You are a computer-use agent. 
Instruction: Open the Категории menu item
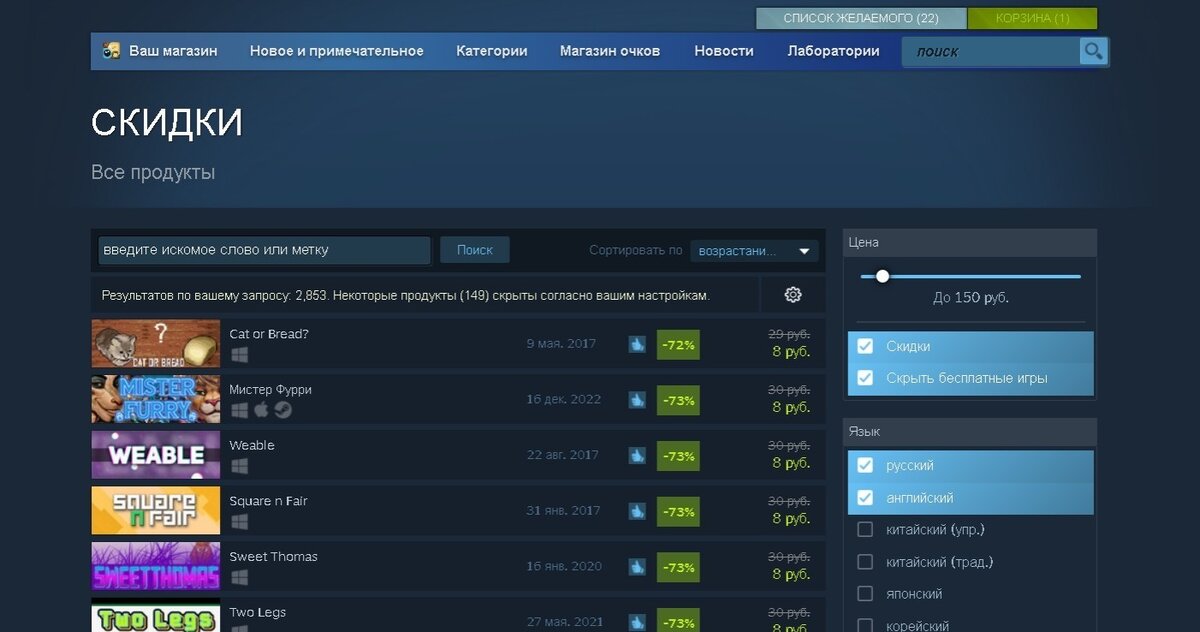point(492,51)
